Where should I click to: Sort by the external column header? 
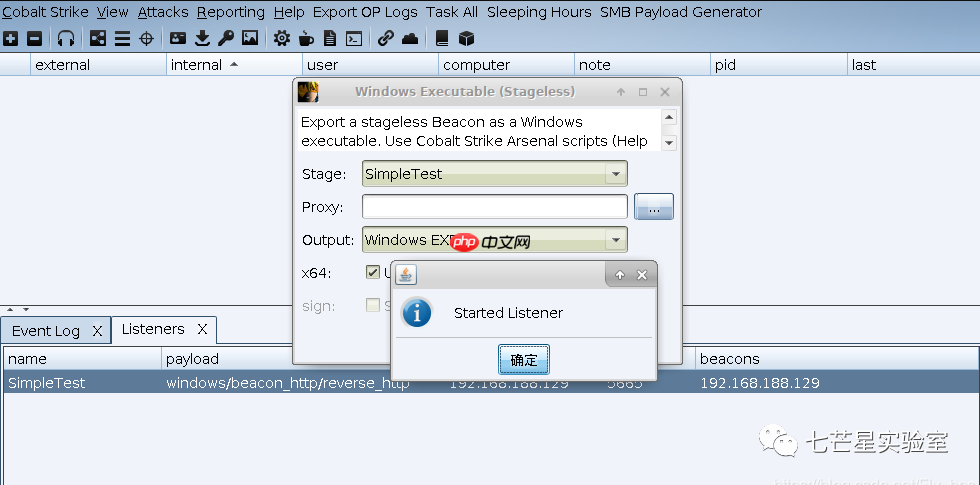(99, 65)
